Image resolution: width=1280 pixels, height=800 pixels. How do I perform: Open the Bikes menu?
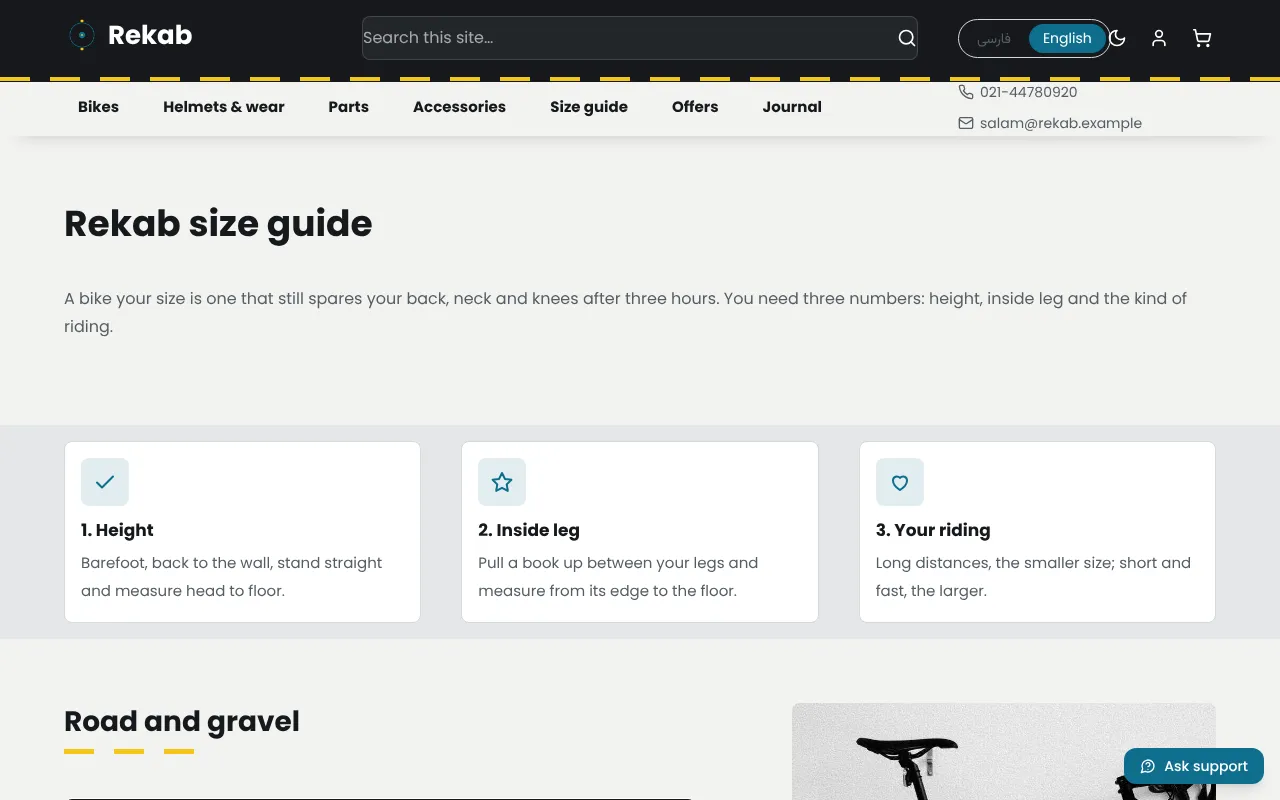98,107
